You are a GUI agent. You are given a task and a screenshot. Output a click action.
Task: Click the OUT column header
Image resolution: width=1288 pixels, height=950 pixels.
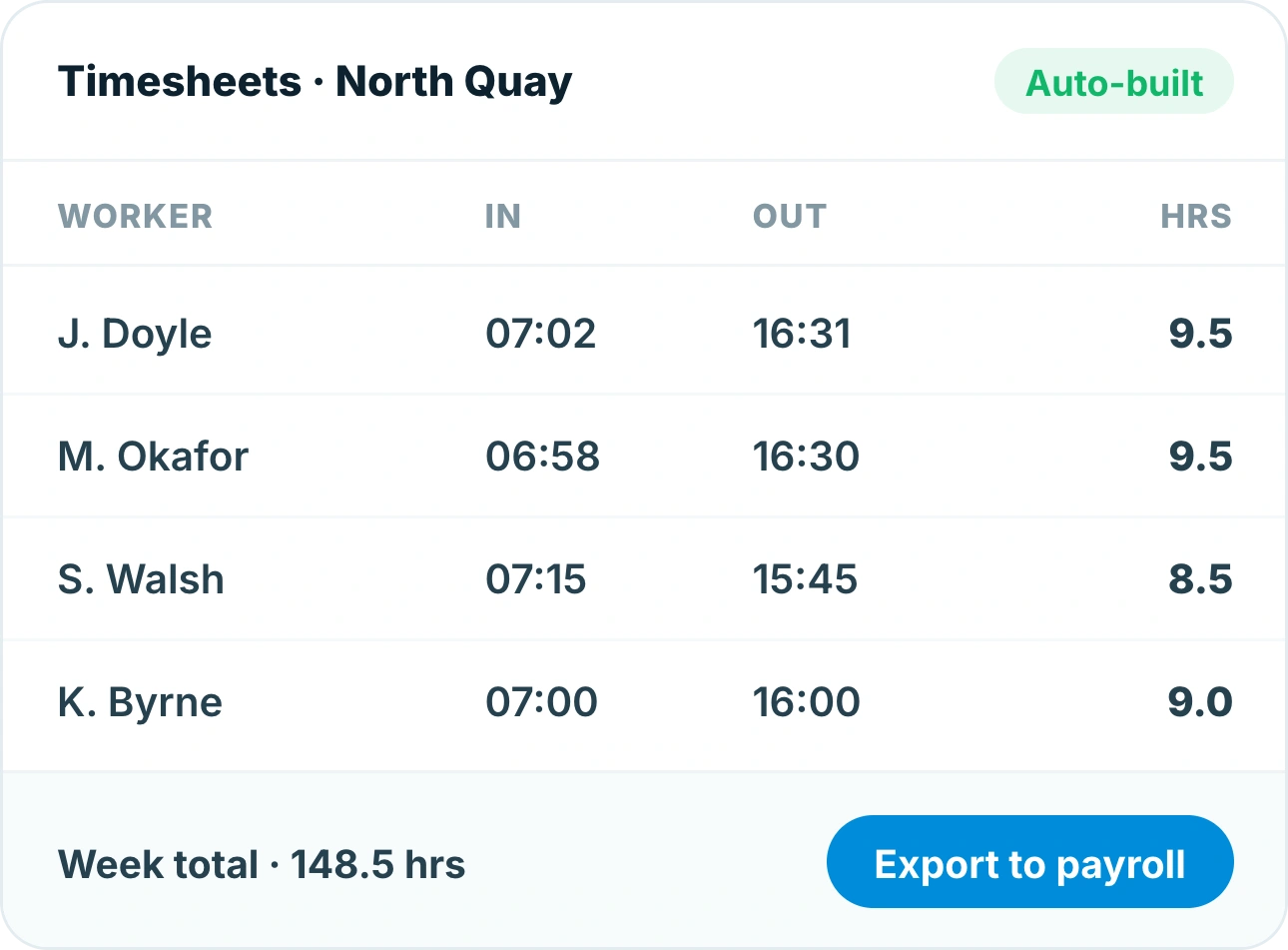[x=789, y=216]
